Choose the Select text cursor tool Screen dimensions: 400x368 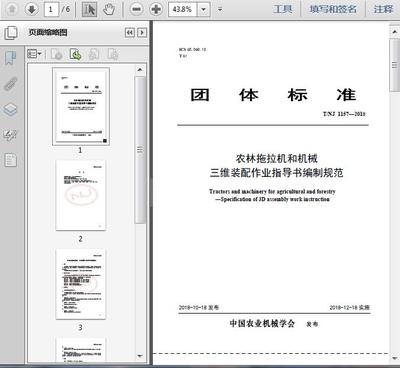click(x=89, y=9)
